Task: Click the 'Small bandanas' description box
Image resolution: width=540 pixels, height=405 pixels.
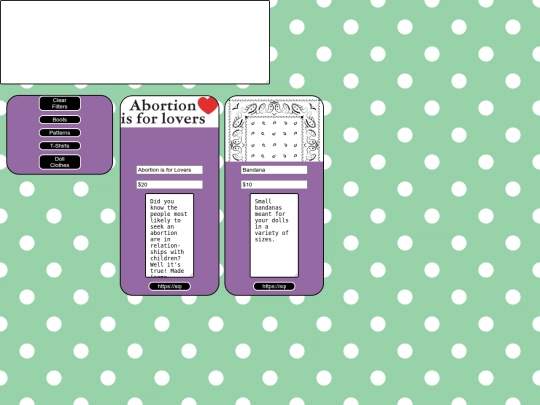Action: [274, 236]
